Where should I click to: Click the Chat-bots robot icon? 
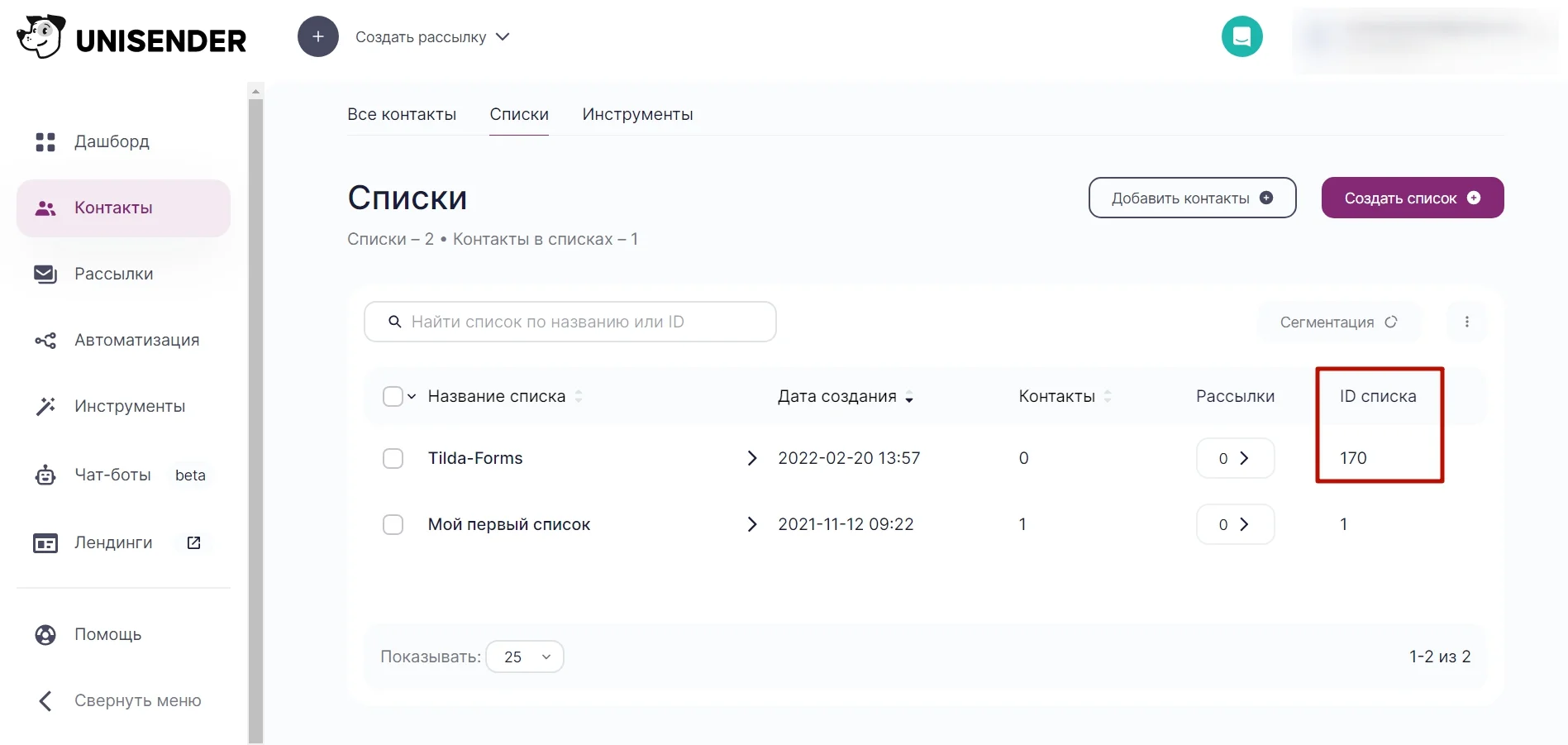[45, 475]
